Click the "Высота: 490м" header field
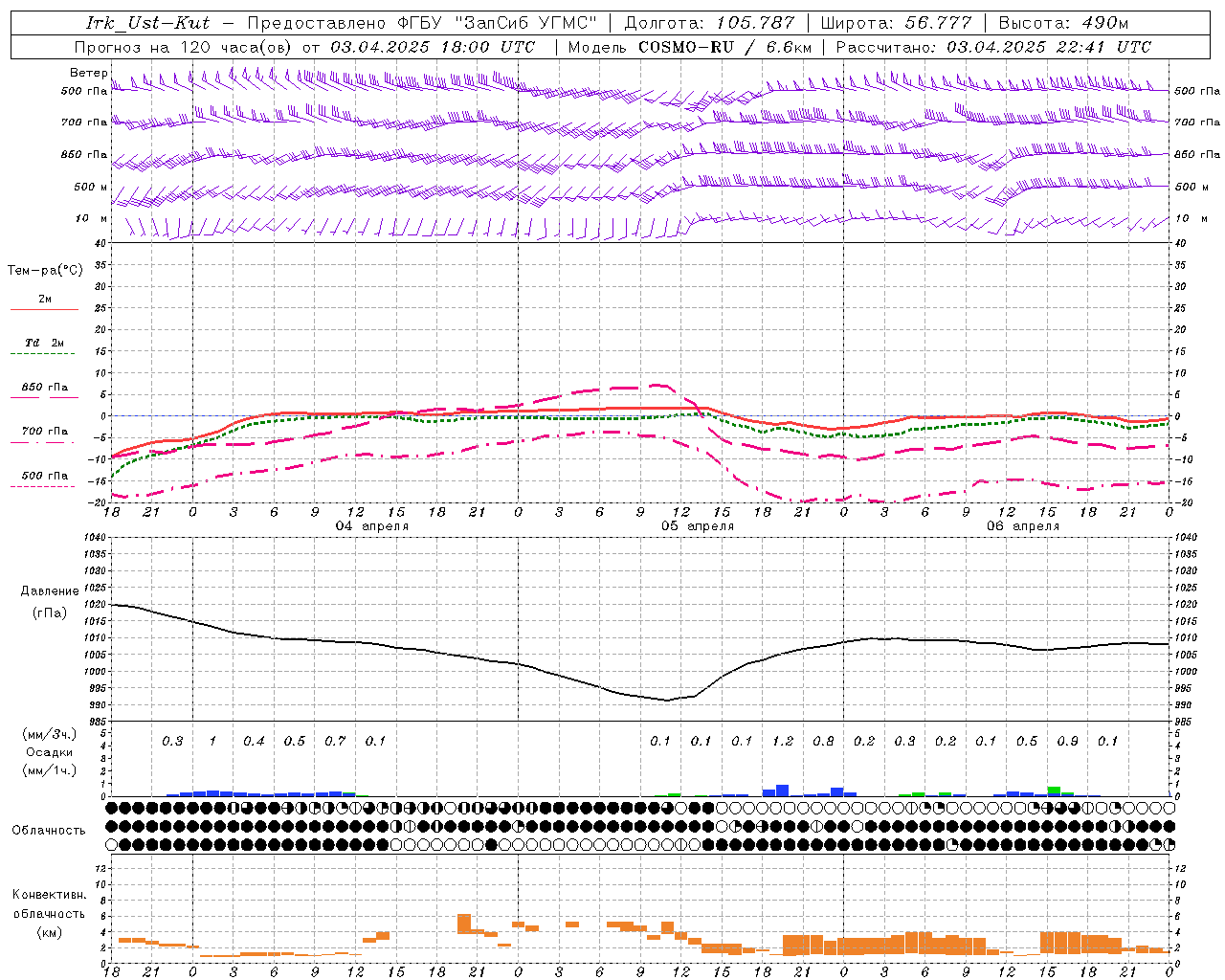Screen dimensions: 1225x980 tap(1064, 23)
